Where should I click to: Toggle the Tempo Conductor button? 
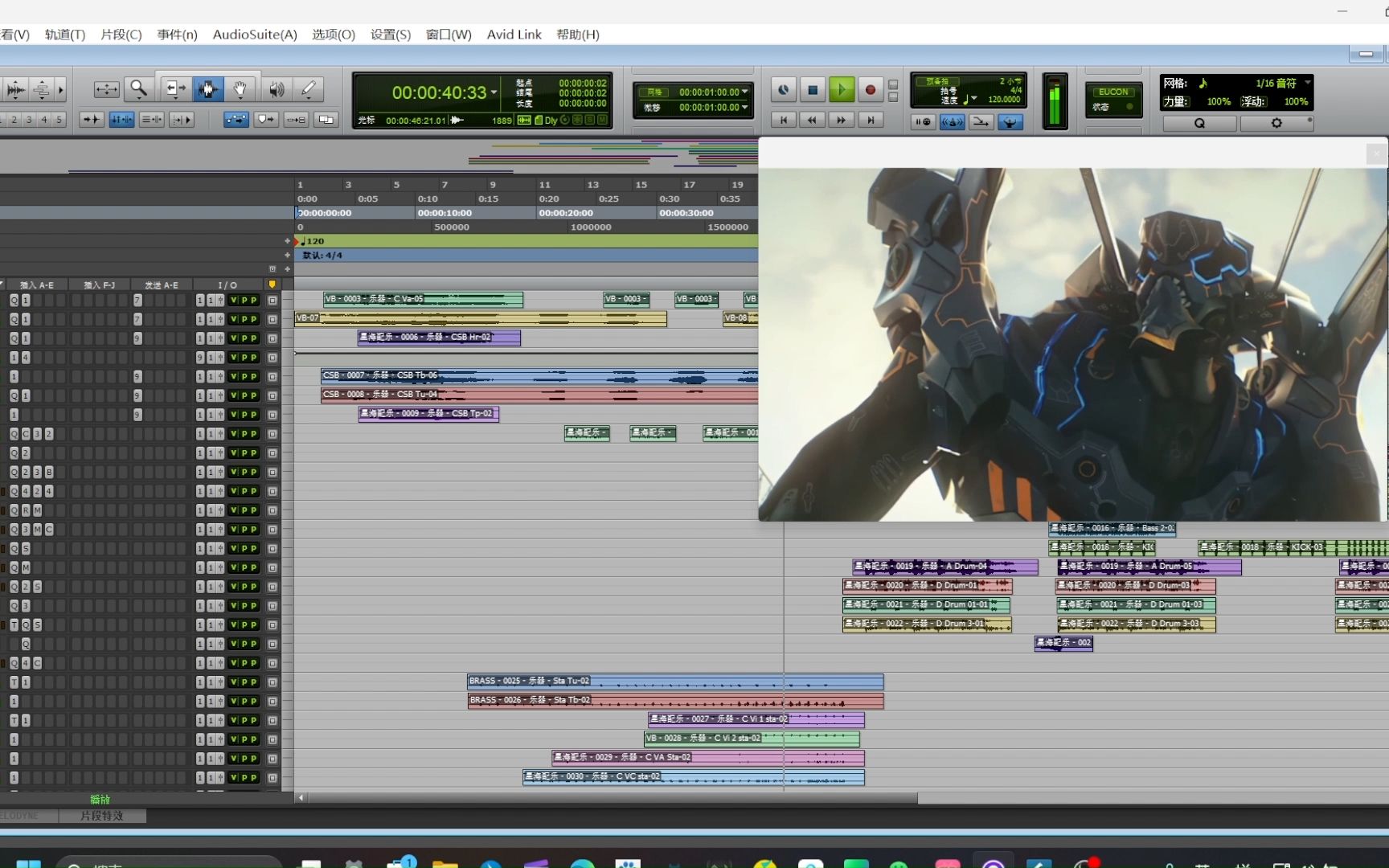click(x=1010, y=122)
